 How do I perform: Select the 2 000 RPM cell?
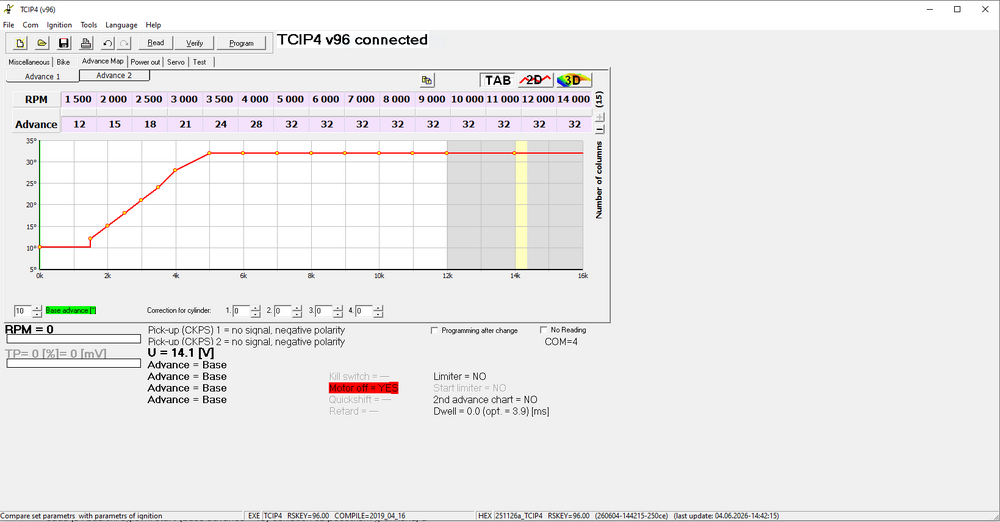(x=114, y=99)
